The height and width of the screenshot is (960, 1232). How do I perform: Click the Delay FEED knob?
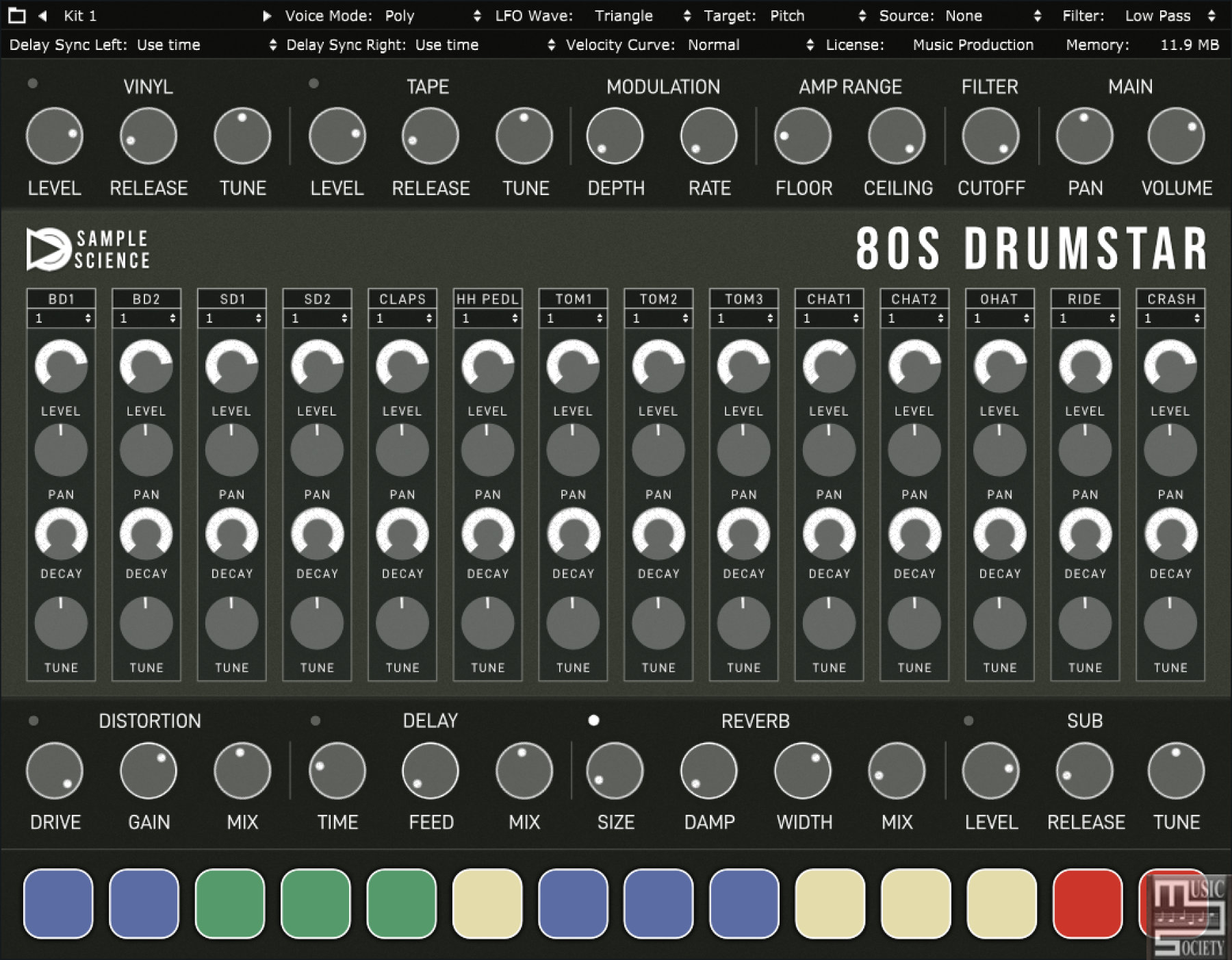[431, 770]
